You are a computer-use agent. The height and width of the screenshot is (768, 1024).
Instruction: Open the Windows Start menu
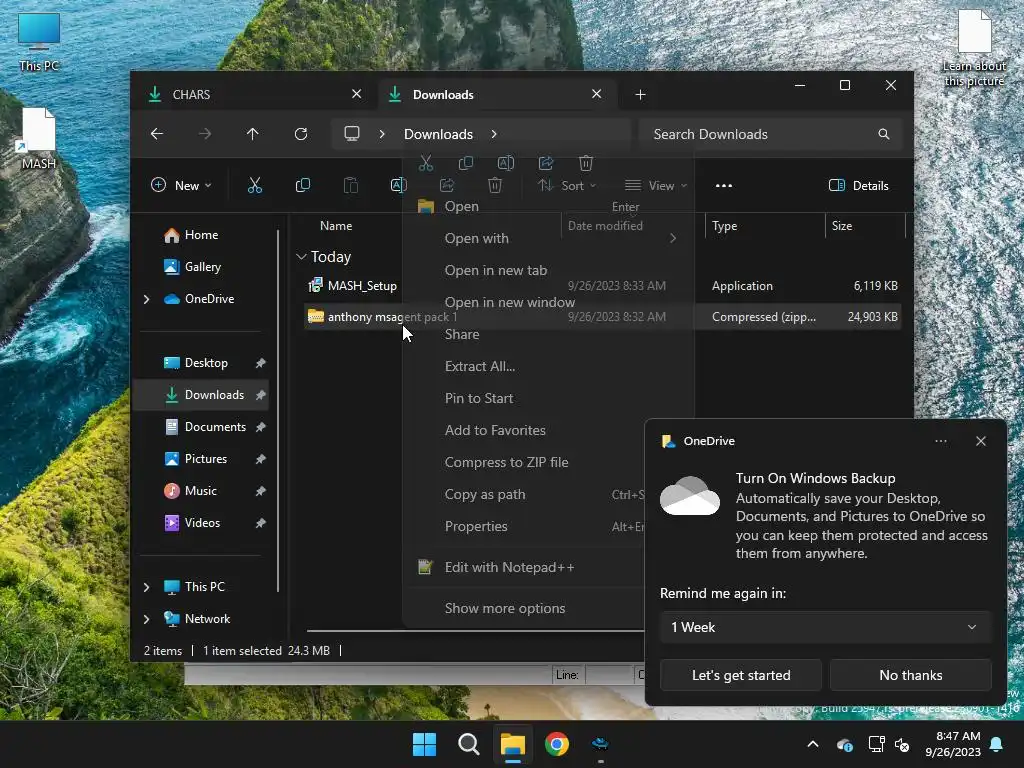tap(424, 744)
